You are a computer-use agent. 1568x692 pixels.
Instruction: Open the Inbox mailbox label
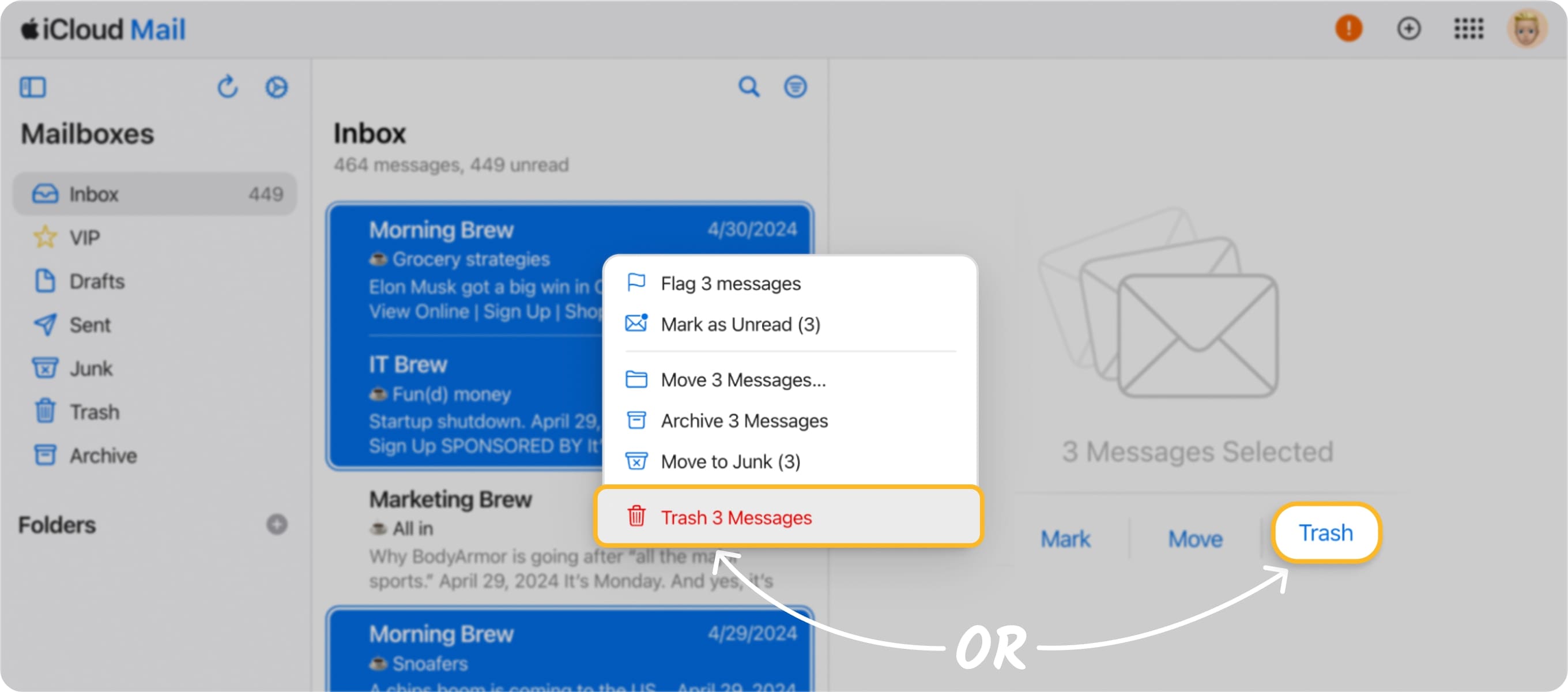click(x=93, y=194)
